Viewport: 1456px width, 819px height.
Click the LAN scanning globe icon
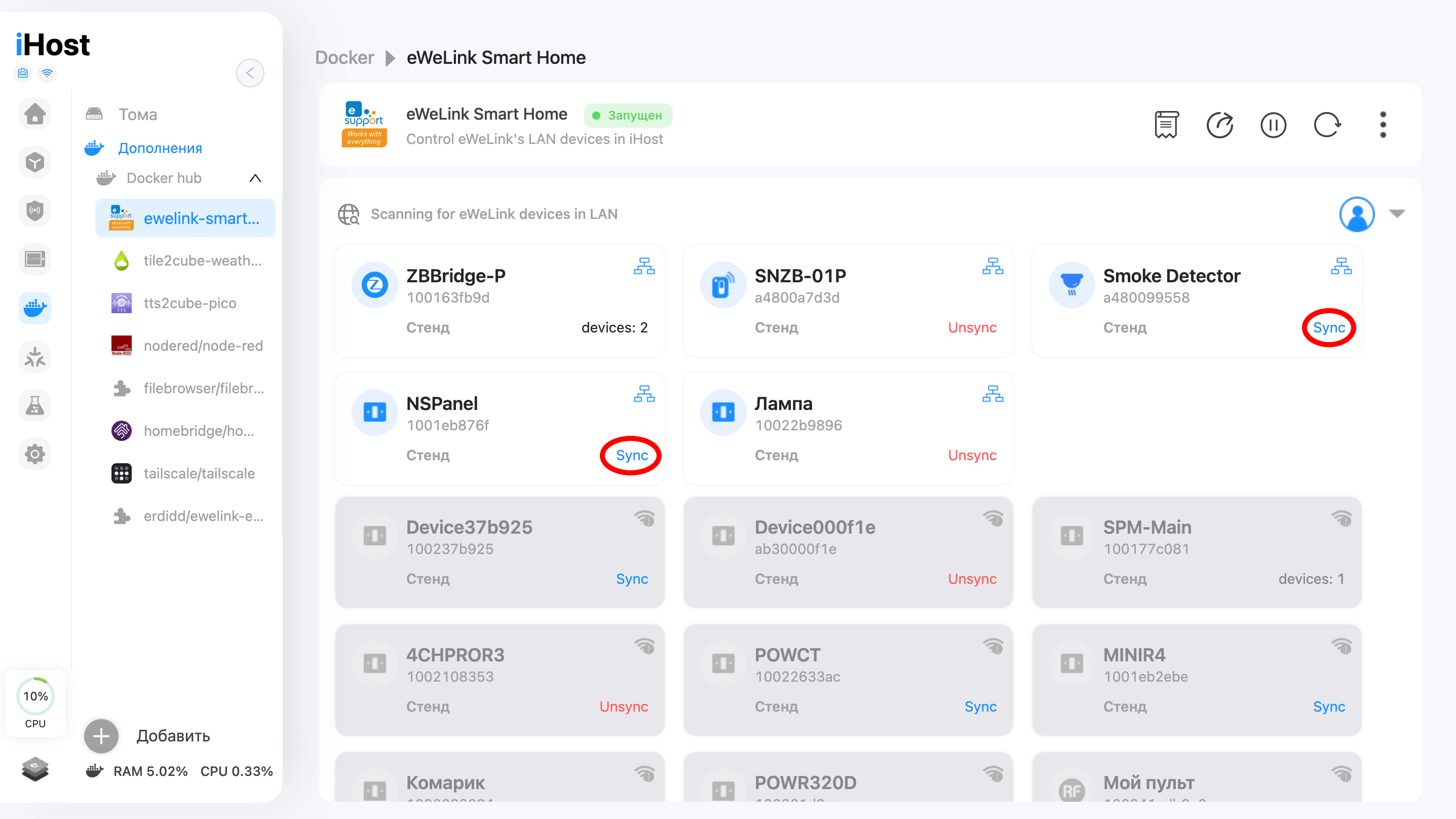tap(349, 214)
